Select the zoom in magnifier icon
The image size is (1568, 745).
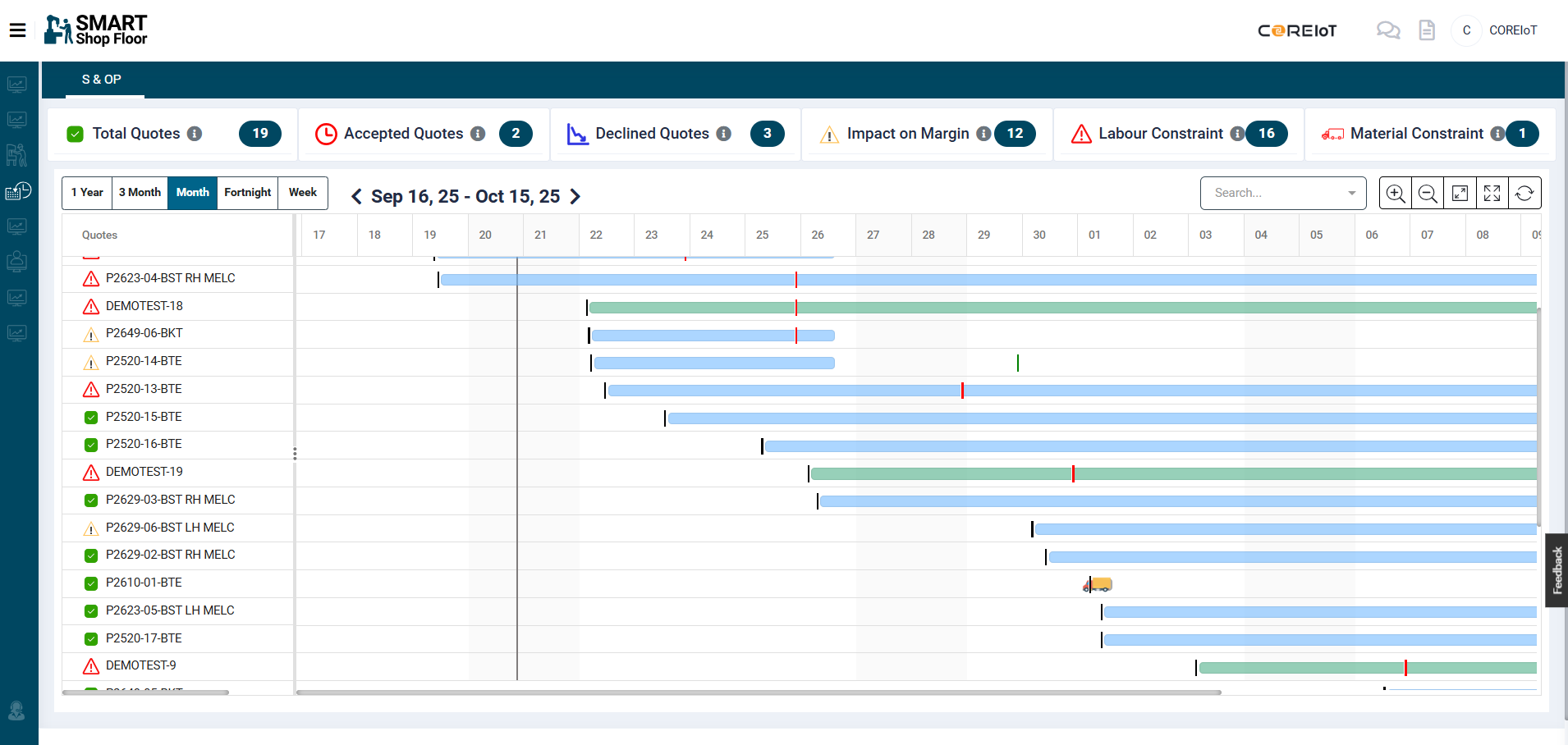[1396, 193]
